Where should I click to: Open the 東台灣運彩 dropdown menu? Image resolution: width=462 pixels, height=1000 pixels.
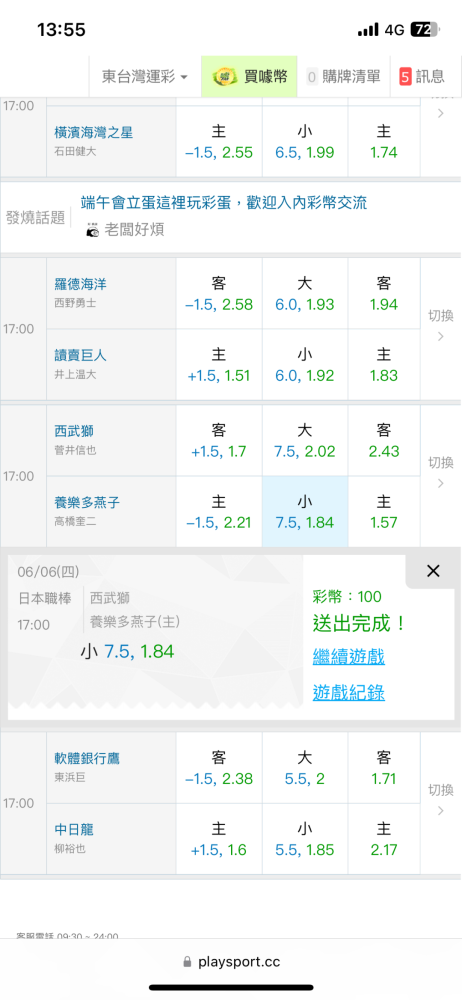[x=145, y=77]
